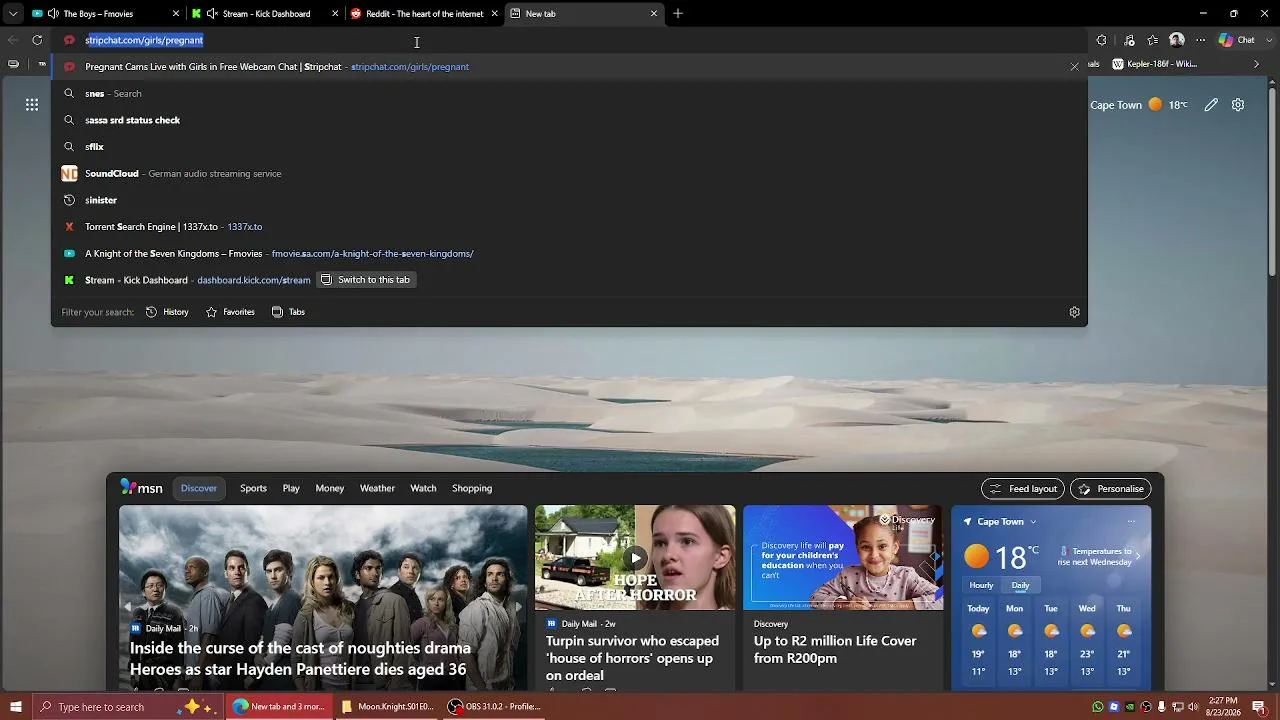The width and height of the screenshot is (1280, 720).
Task: Open A Knight of the Seven Kingdoms suggestion
Action: [569, 253]
